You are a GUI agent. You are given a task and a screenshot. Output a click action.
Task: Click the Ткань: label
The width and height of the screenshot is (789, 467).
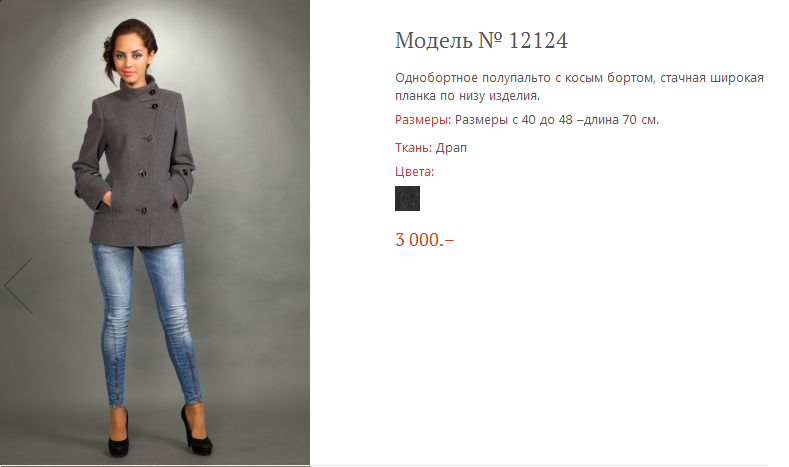[x=413, y=147]
